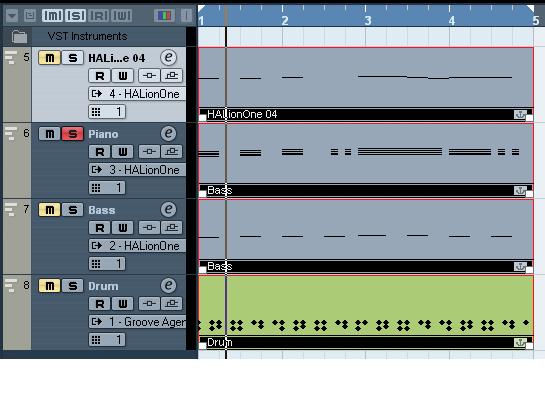Click the anchor icon on the Drum part

click(520, 343)
